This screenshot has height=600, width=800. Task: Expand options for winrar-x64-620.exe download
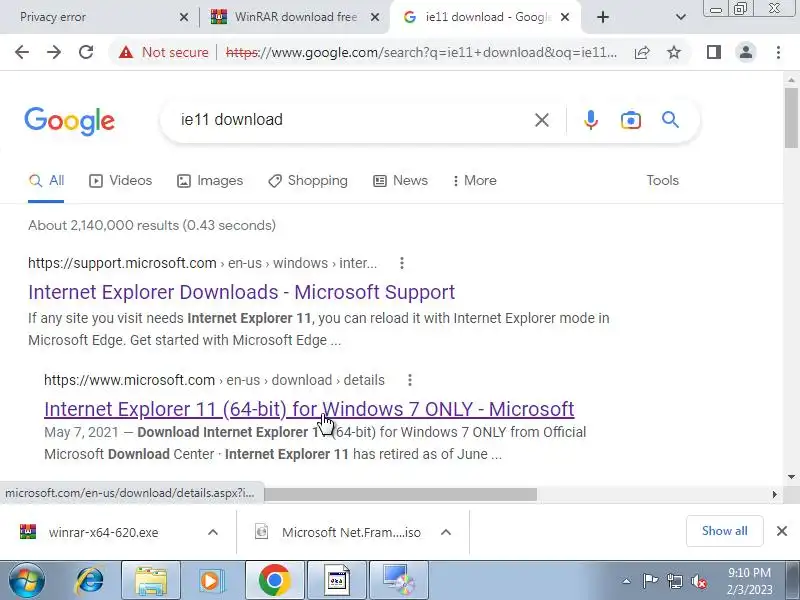[x=213, y=532]
